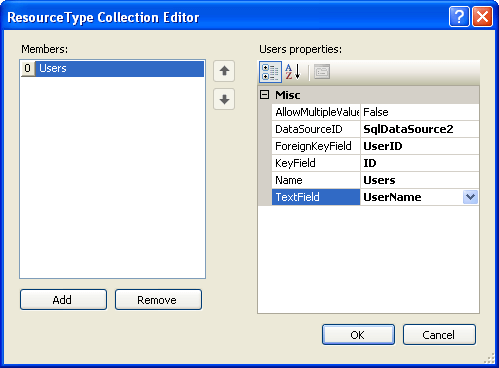
Task: Cancel the collection editor
Action: point(439,335)
